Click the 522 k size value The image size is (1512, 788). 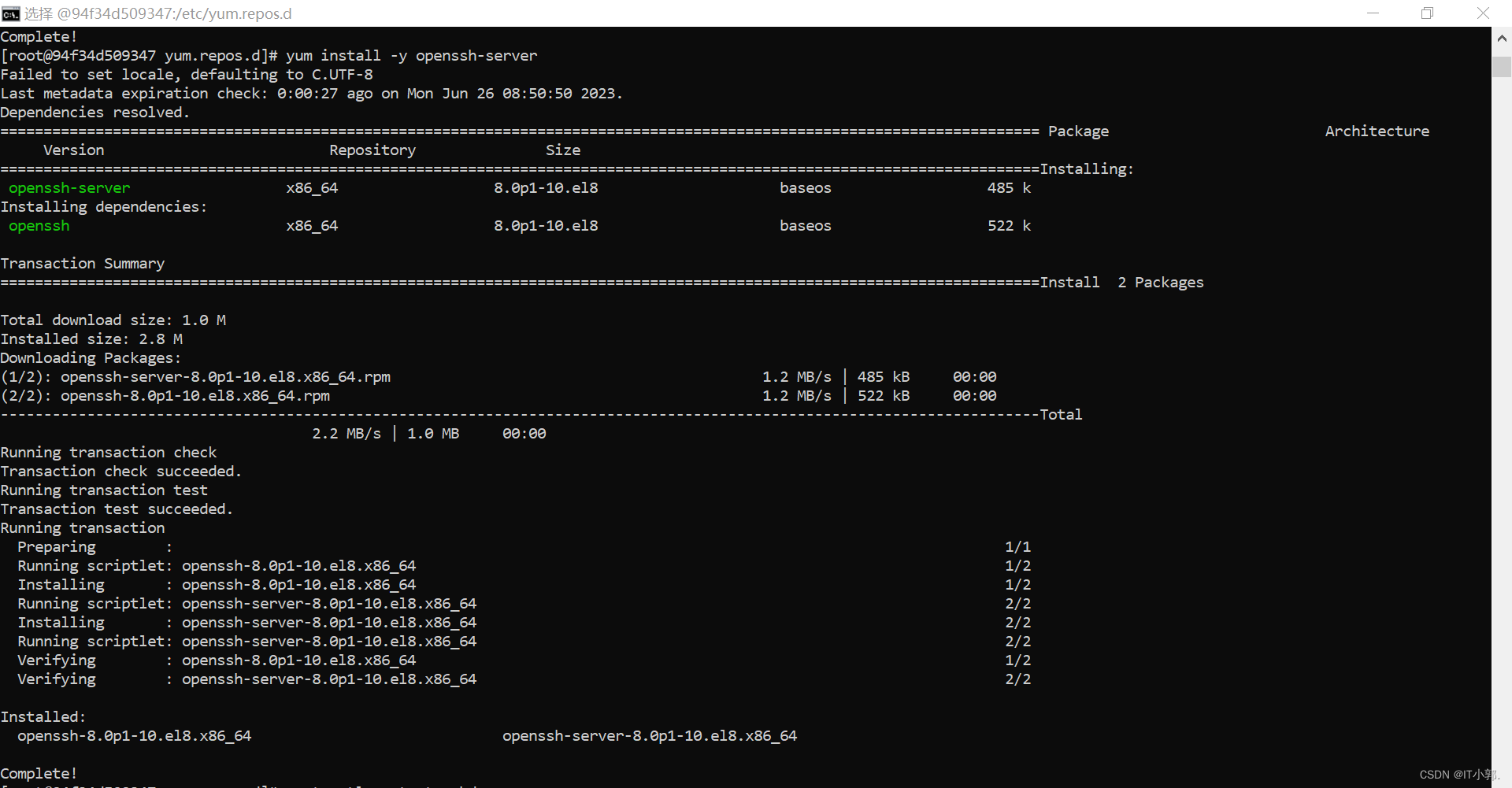(1009, 226)
